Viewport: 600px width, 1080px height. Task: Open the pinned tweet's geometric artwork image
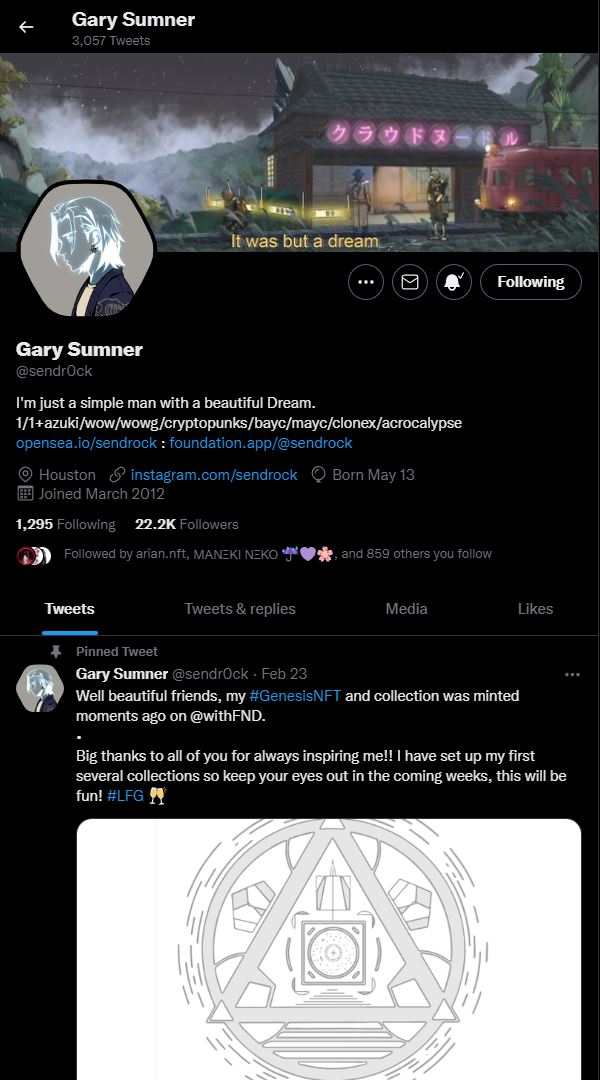[x=329, y=949]
